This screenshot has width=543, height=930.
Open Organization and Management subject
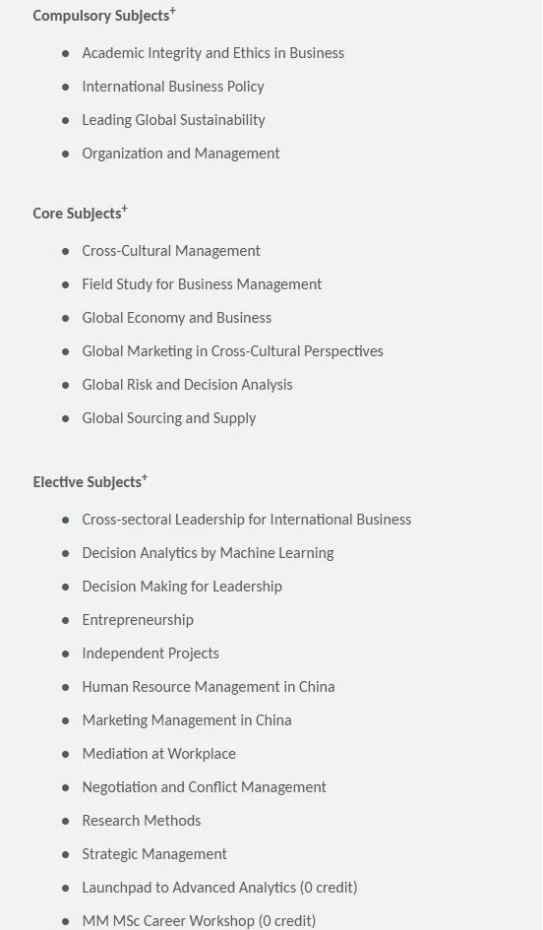(x=181, y=153)
